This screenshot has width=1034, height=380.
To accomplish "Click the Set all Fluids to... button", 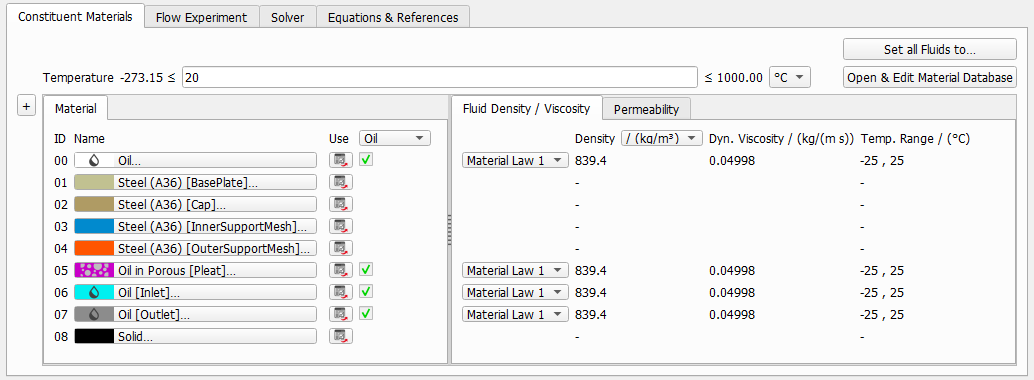I will [x=930, y=49].
